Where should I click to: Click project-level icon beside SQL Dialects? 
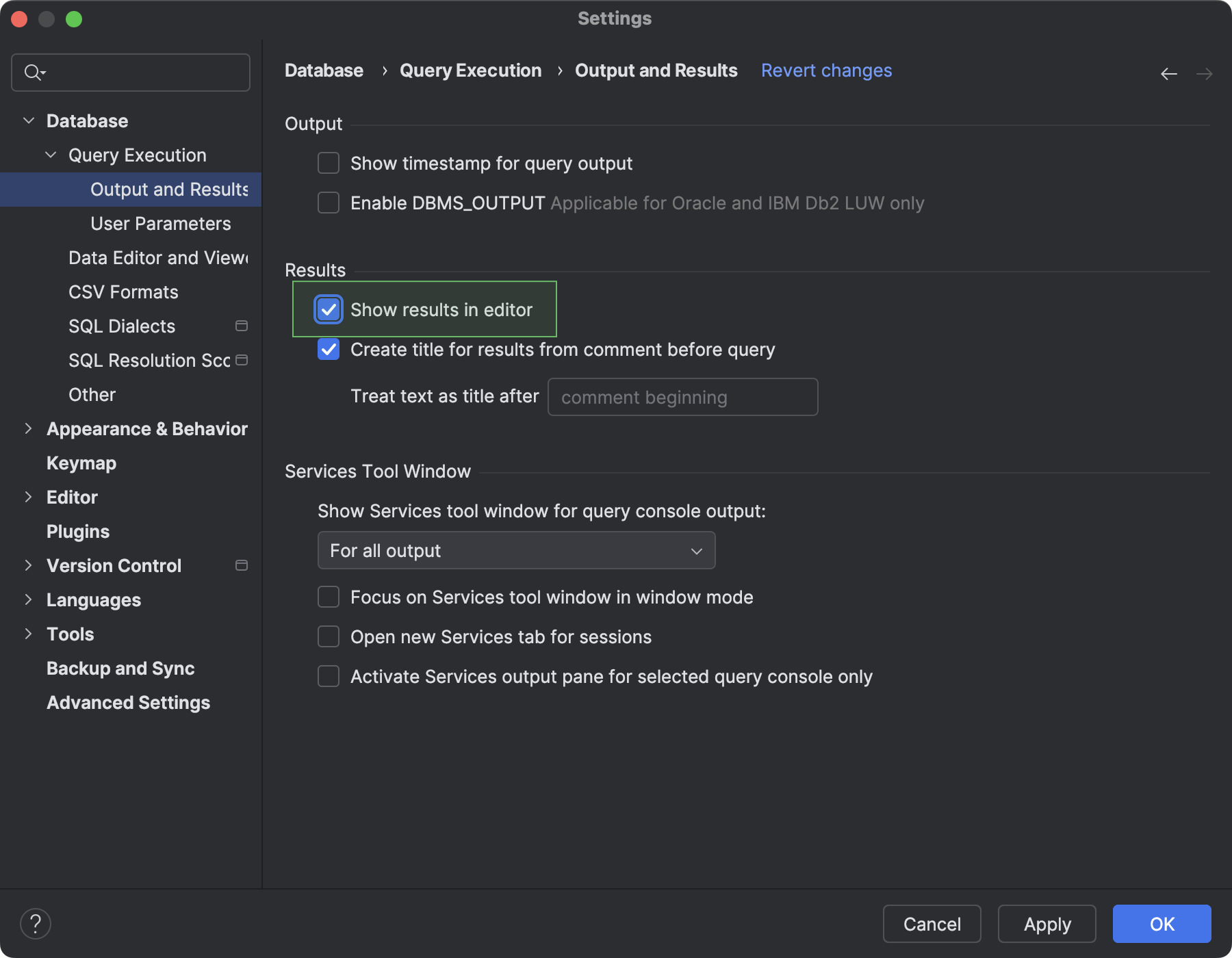click(x=242, y=326)
